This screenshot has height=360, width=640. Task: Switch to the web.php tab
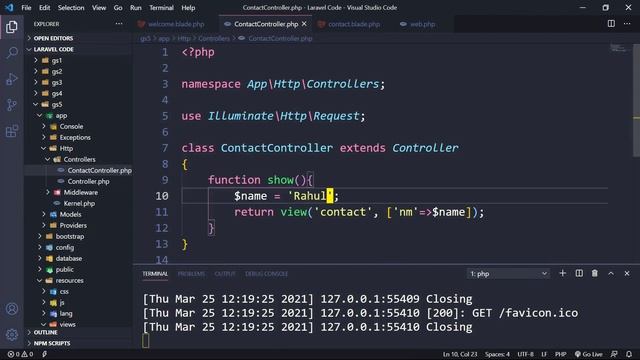(422, 24)
